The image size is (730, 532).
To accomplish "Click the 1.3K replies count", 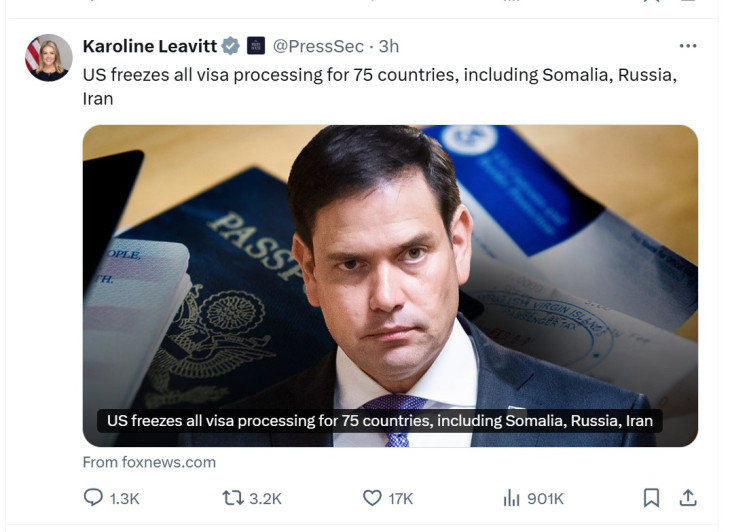I will [x=125, y=498].
